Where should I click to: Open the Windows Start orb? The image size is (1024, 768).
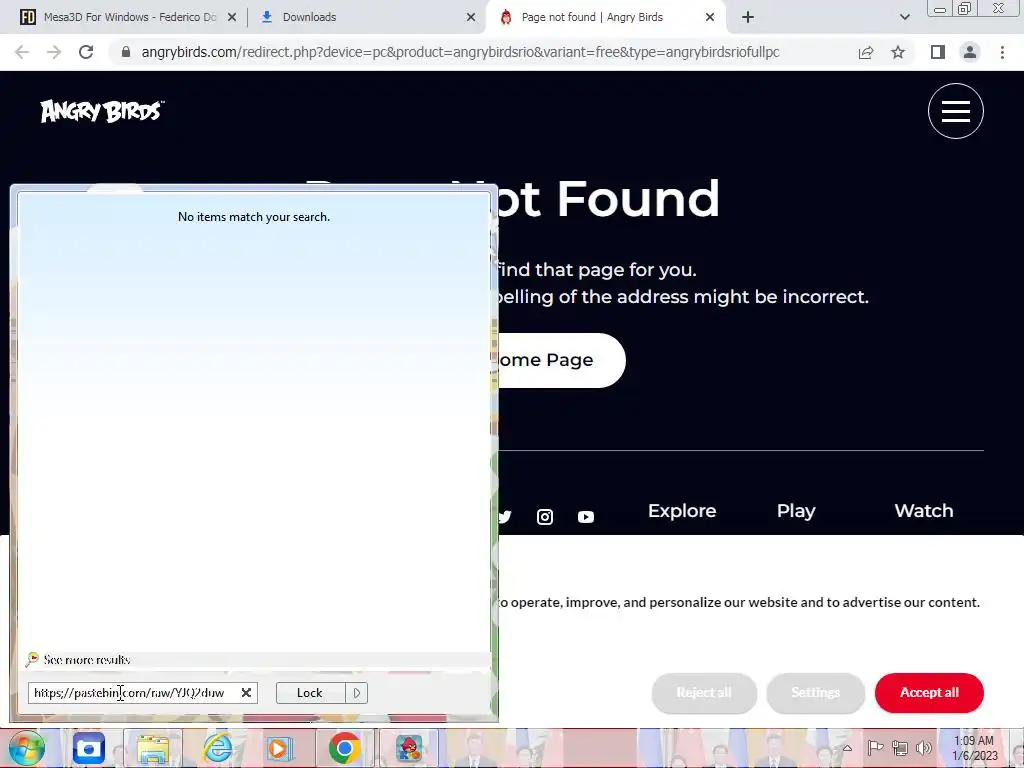tap(26, 748)
